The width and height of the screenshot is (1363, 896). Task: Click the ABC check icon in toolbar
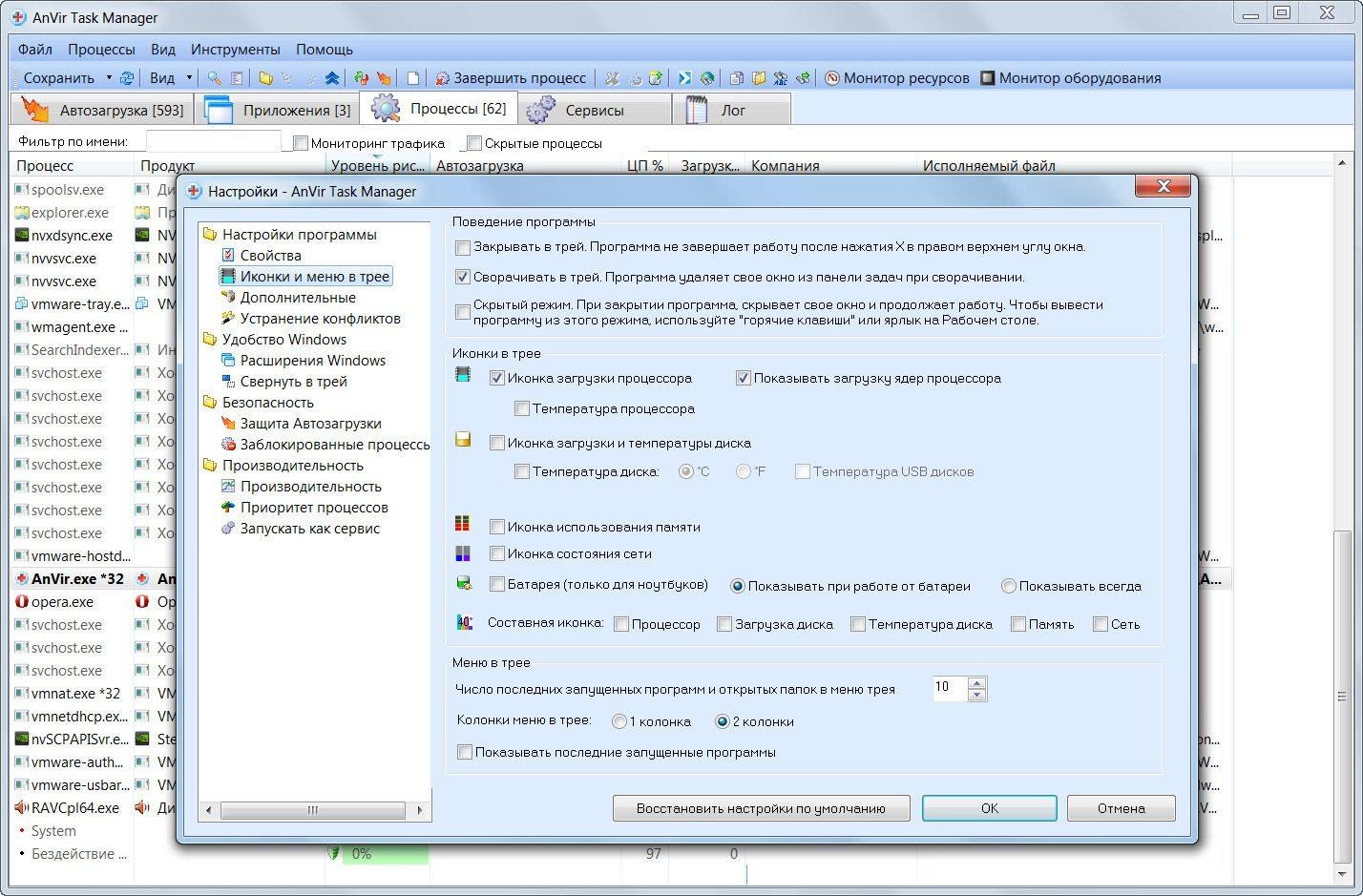click(x=781, y=78)
